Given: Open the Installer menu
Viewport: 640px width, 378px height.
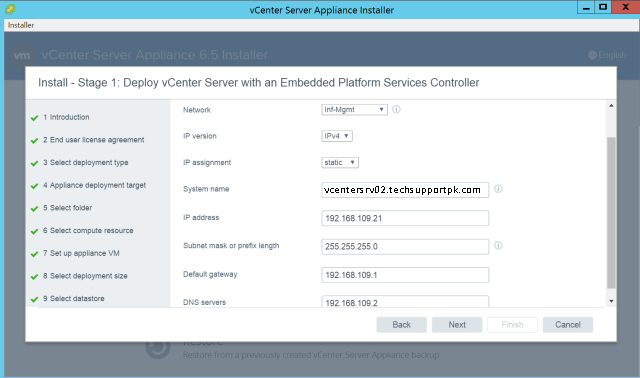Looking at the screenshot, I should pyautogui.click(x=21, y=25).
